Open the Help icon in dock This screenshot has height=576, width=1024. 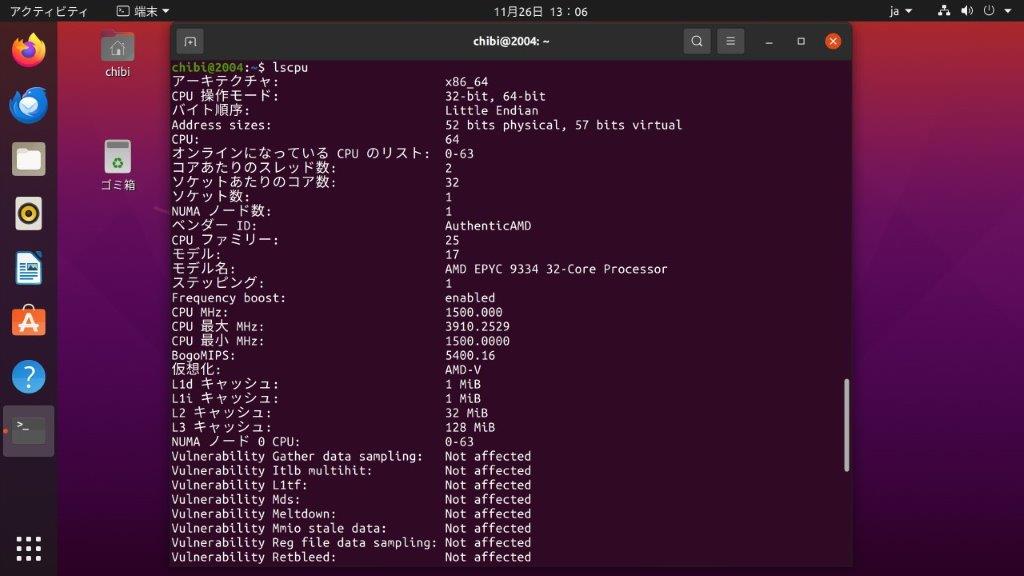coord(29,377)
